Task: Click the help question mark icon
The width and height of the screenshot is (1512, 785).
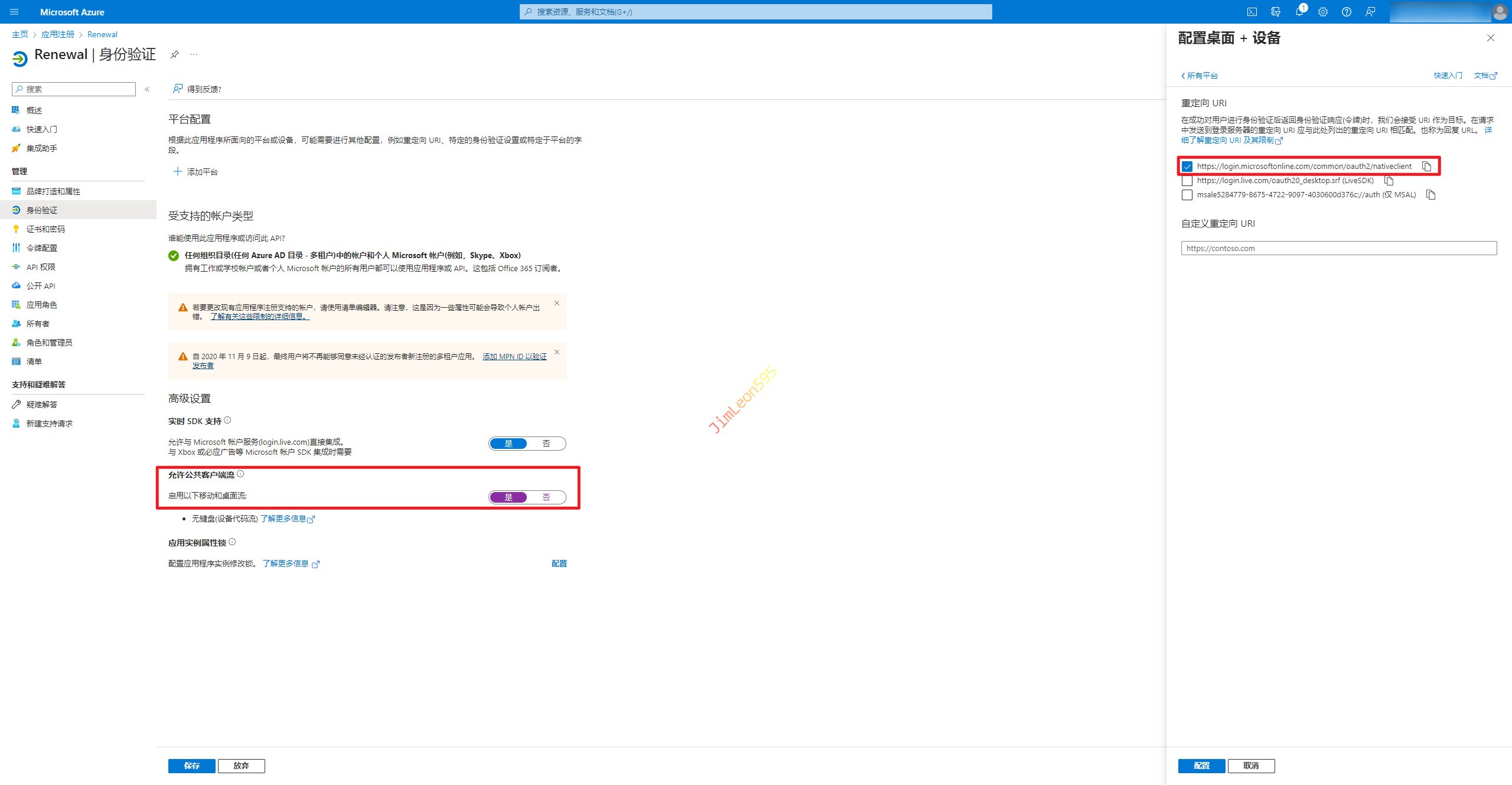Action: point(1346,12)
